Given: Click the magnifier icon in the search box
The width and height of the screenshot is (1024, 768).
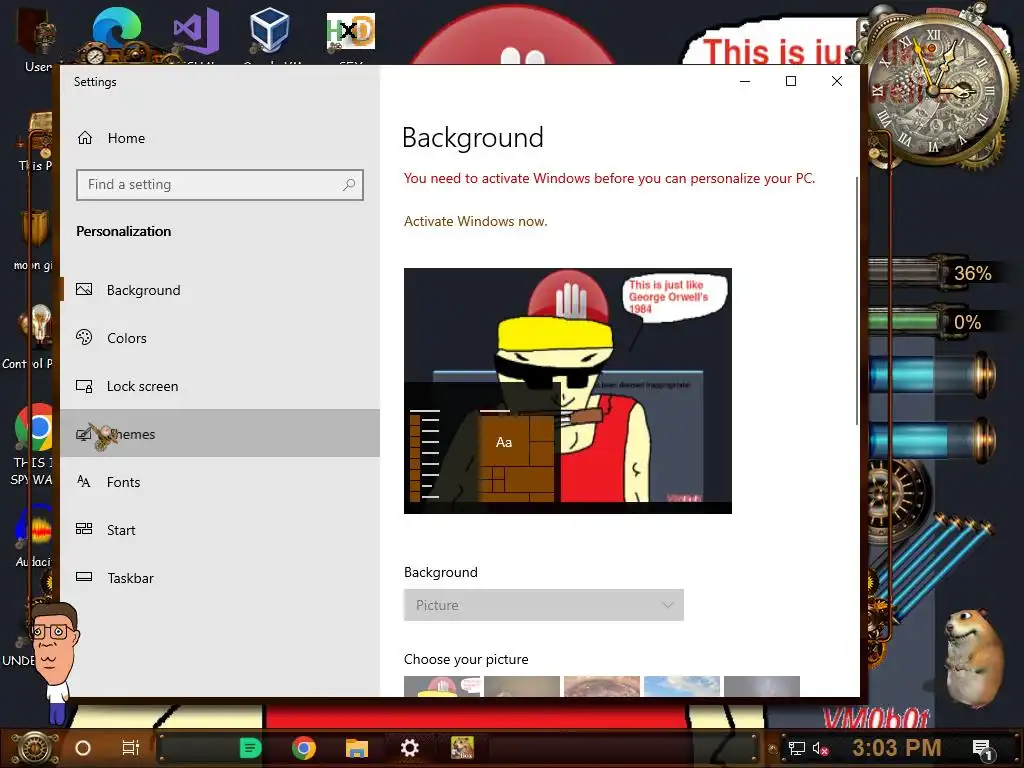Looking at the screenshot, I should point(349,185).
